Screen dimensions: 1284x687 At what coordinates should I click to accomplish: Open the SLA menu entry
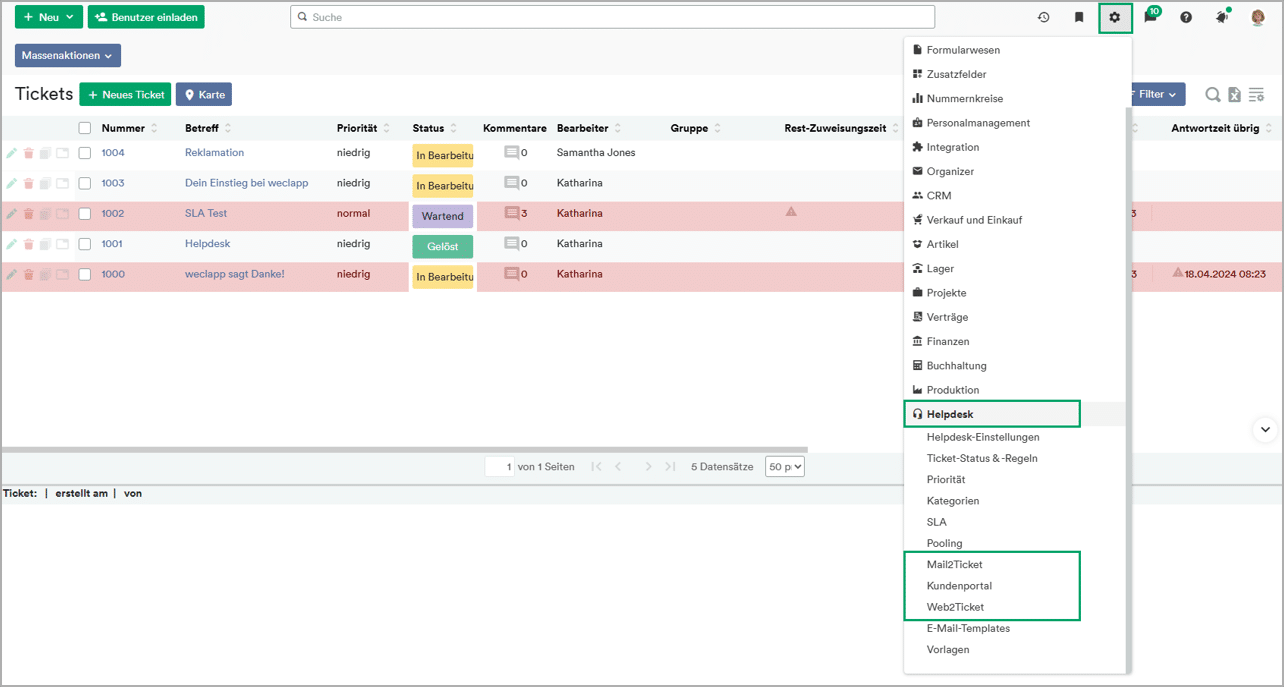point(936,522)
